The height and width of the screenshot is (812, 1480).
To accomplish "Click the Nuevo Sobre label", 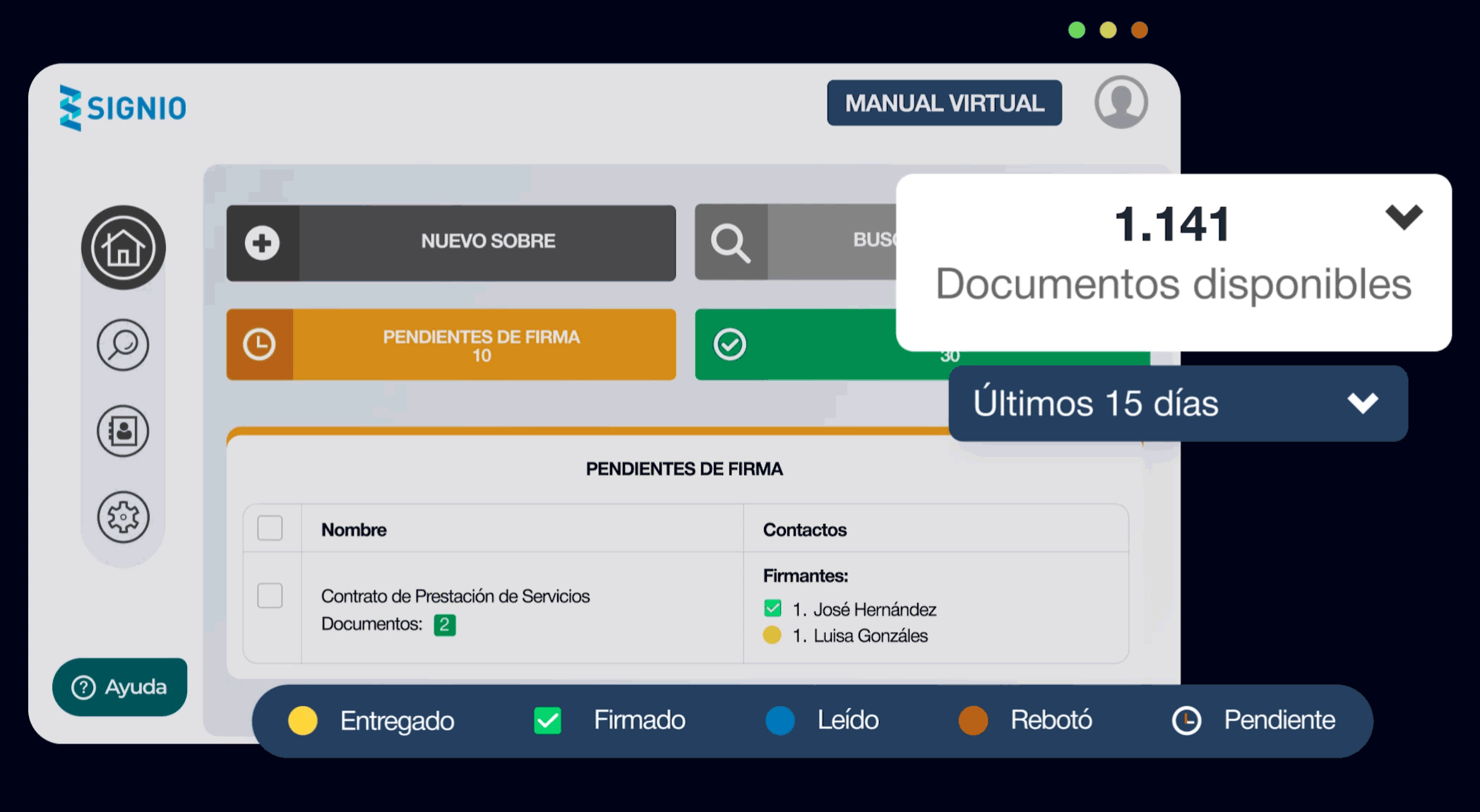I will (x=488, y=241).
